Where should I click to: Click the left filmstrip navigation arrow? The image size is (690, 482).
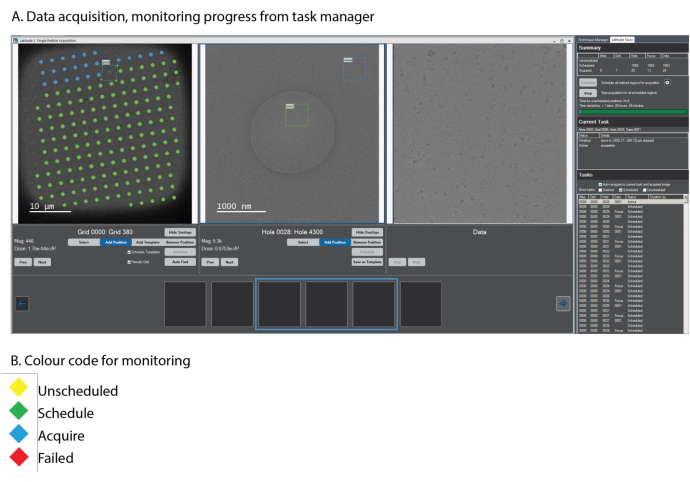(22, 304)
